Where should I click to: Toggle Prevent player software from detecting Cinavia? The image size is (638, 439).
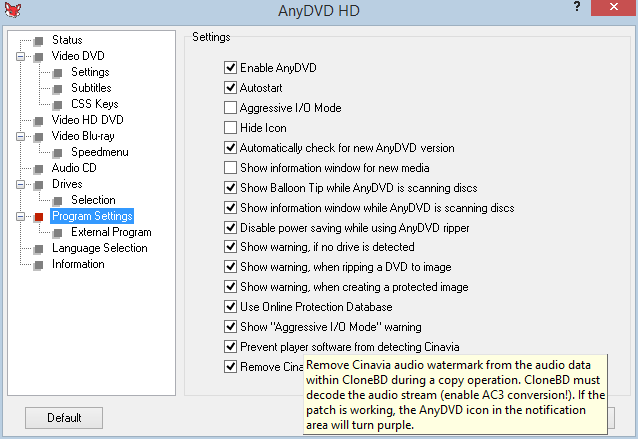click(x=230, y=346)
